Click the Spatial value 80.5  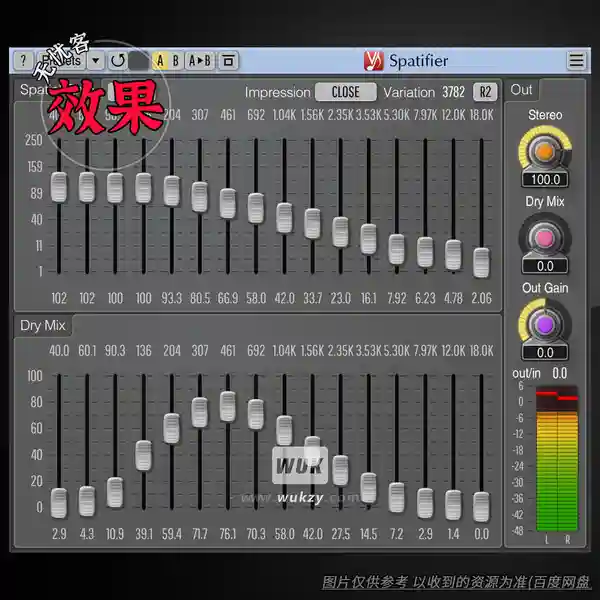coord(200,298)
